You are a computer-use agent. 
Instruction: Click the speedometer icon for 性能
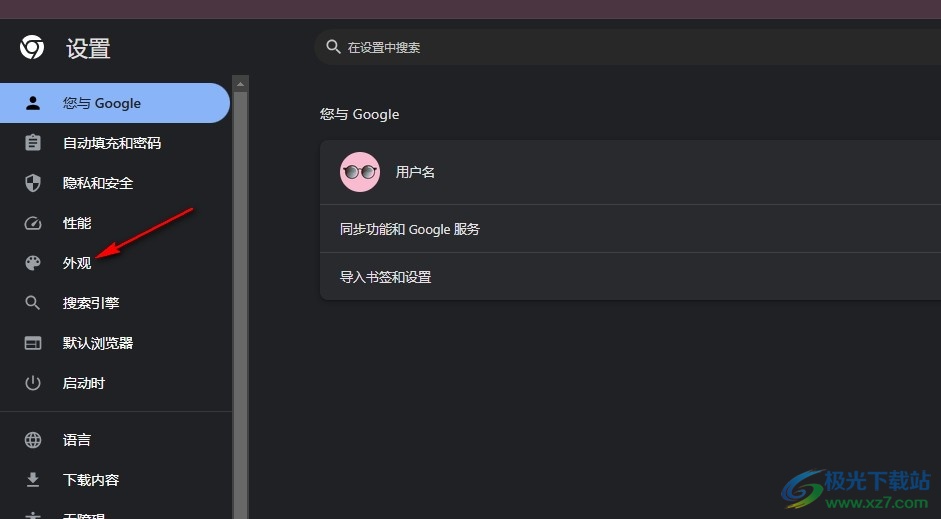33,223
